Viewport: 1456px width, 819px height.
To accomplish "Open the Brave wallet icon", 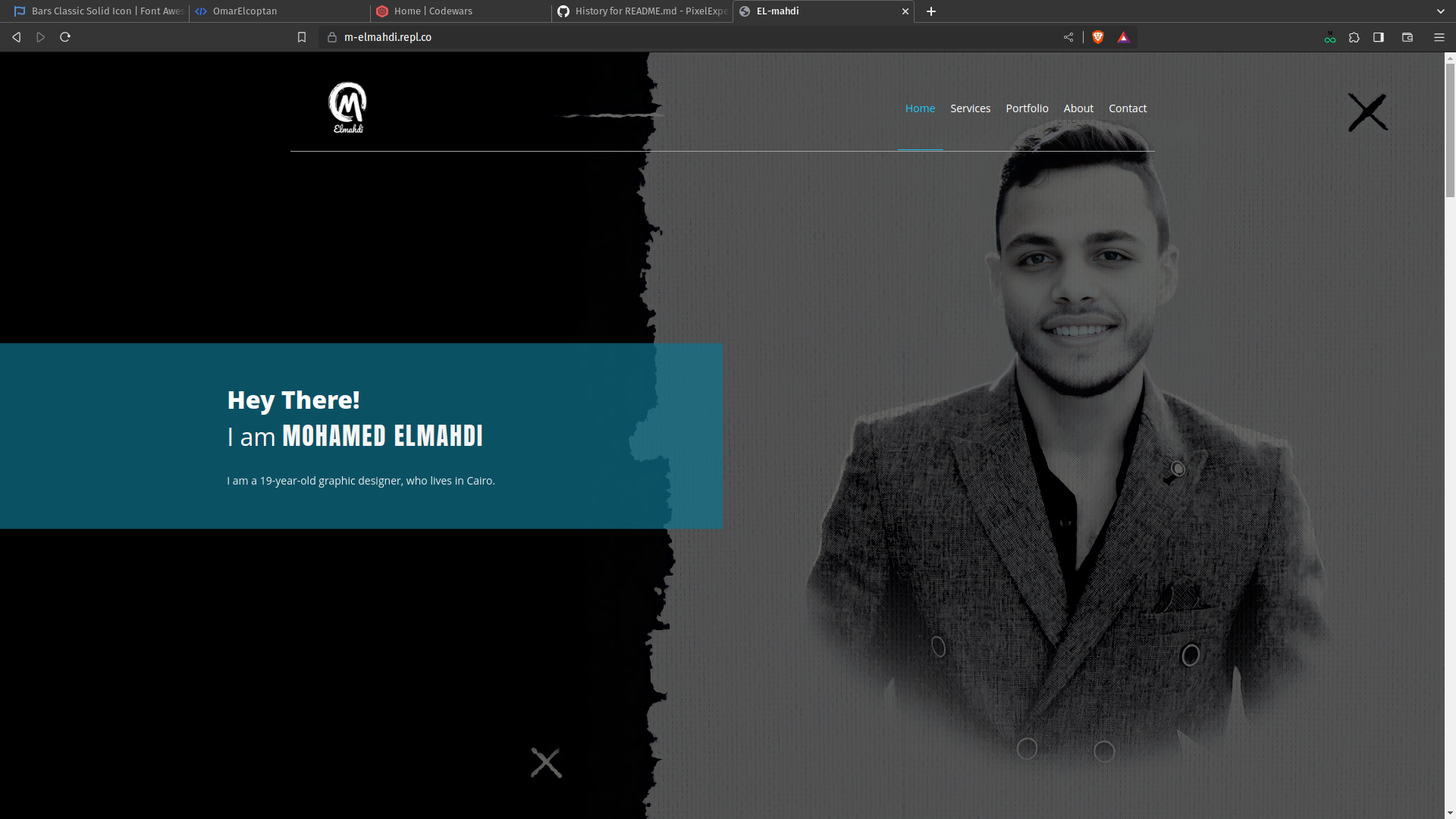I will [x=1407, y=37].
